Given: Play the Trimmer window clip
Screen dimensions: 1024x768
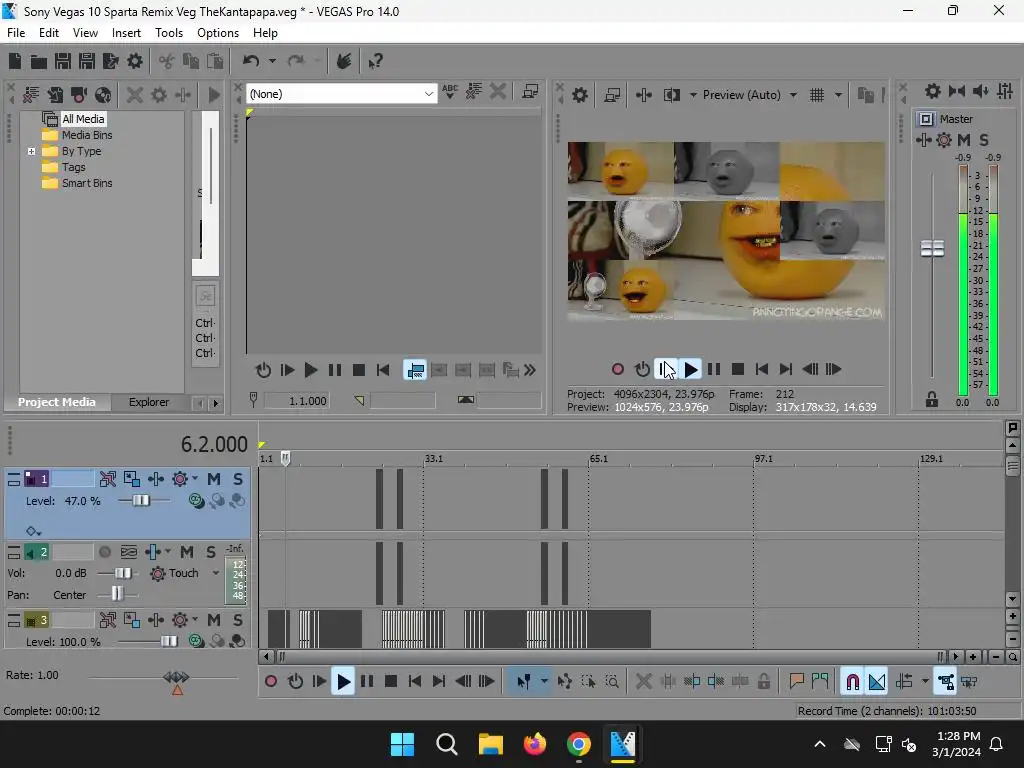Looking at the screenshot, I should [311, 371].
